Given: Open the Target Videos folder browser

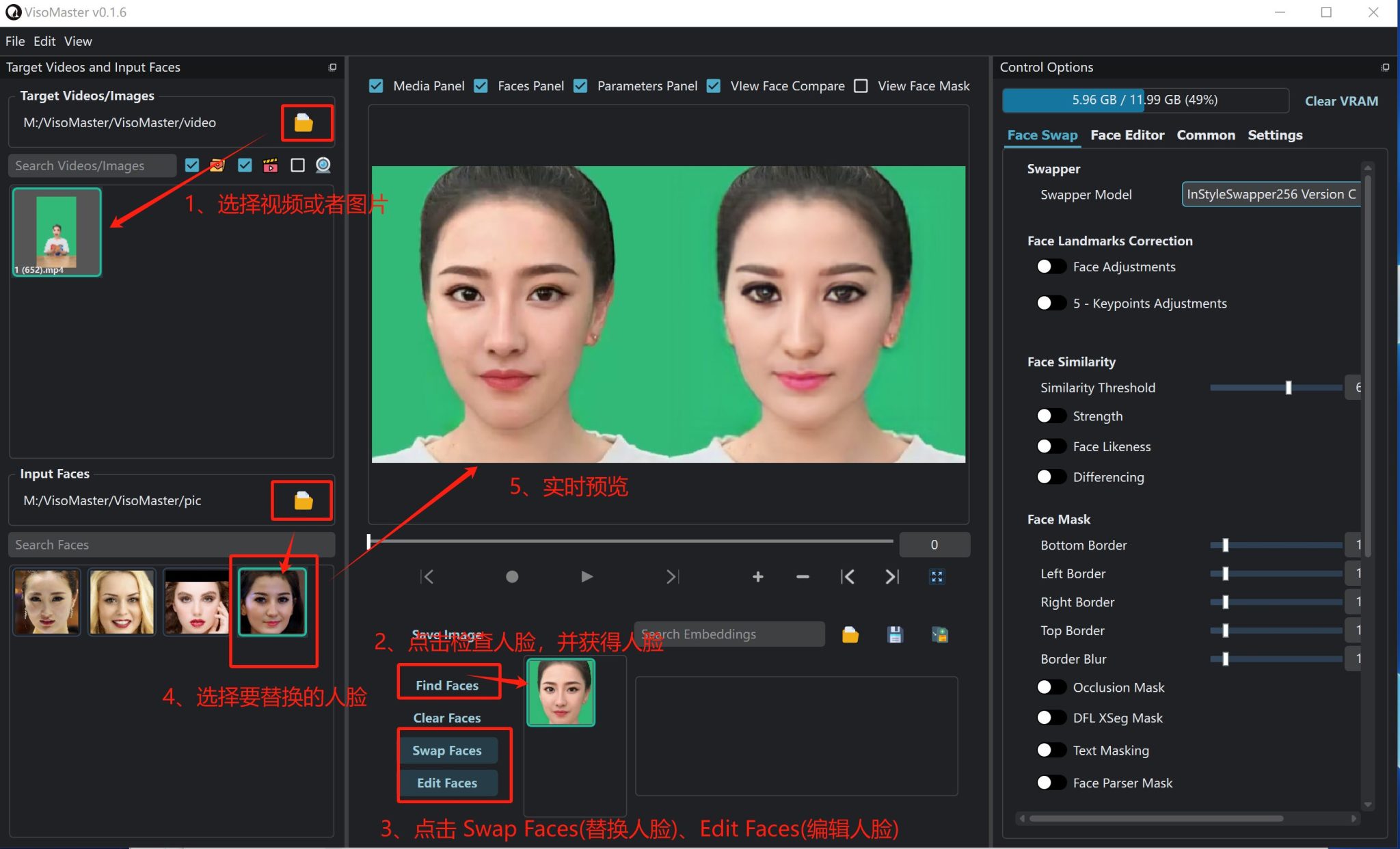Looking at the screenshot, I should point(304,123).
